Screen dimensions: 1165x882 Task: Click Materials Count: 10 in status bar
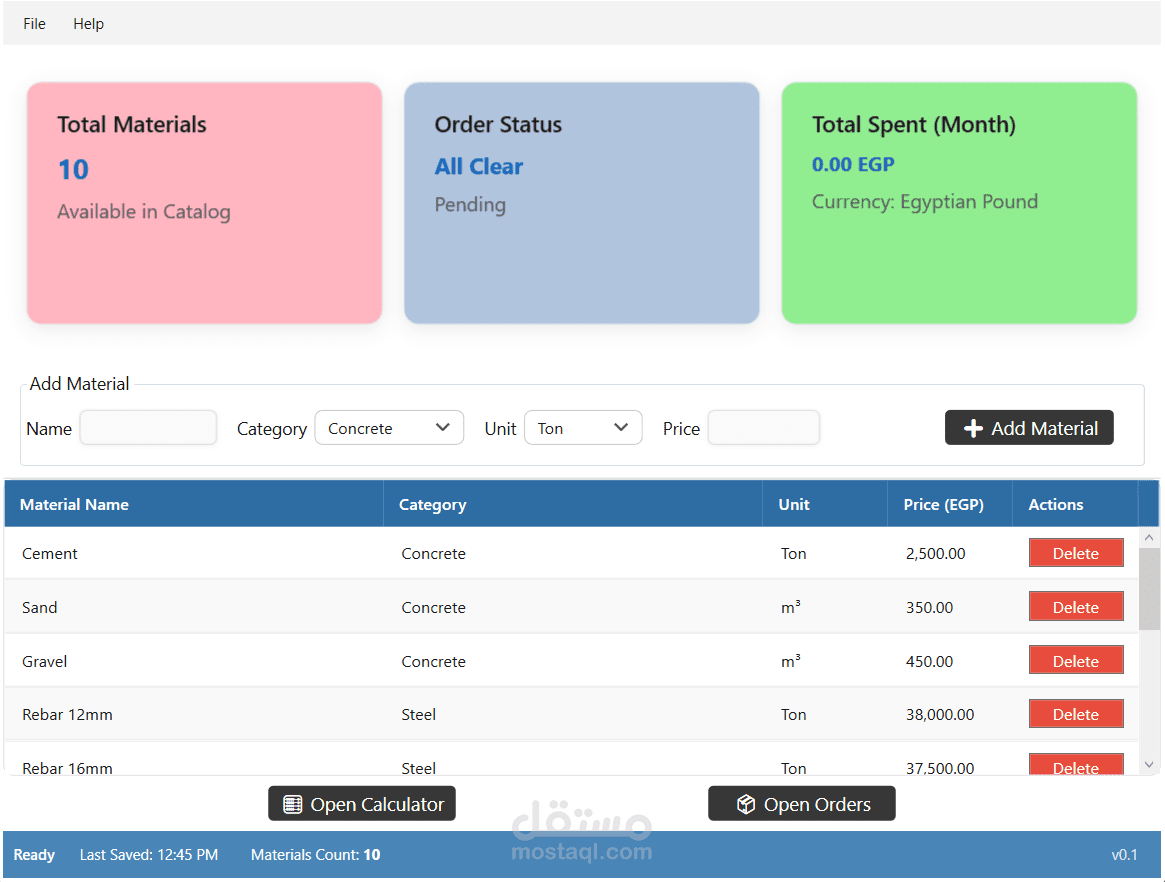pos(316,855)
